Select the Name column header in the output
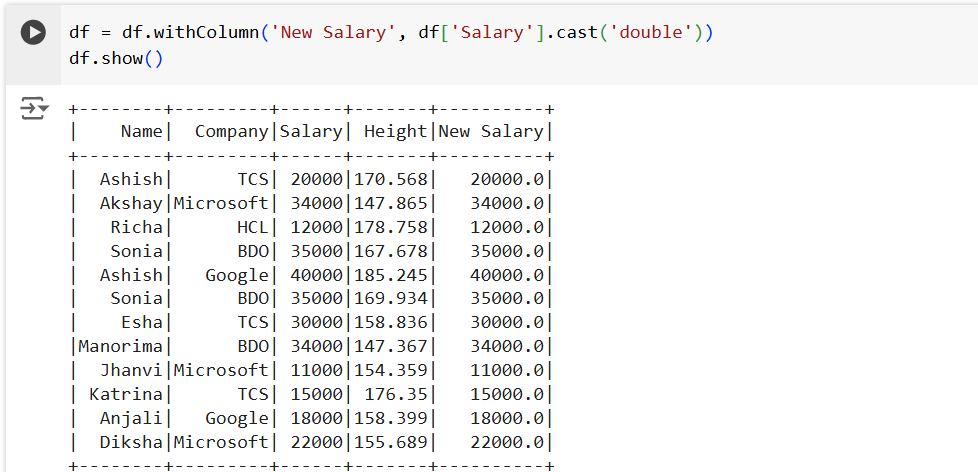Screen dimensions: 978x472 point(141,131)
